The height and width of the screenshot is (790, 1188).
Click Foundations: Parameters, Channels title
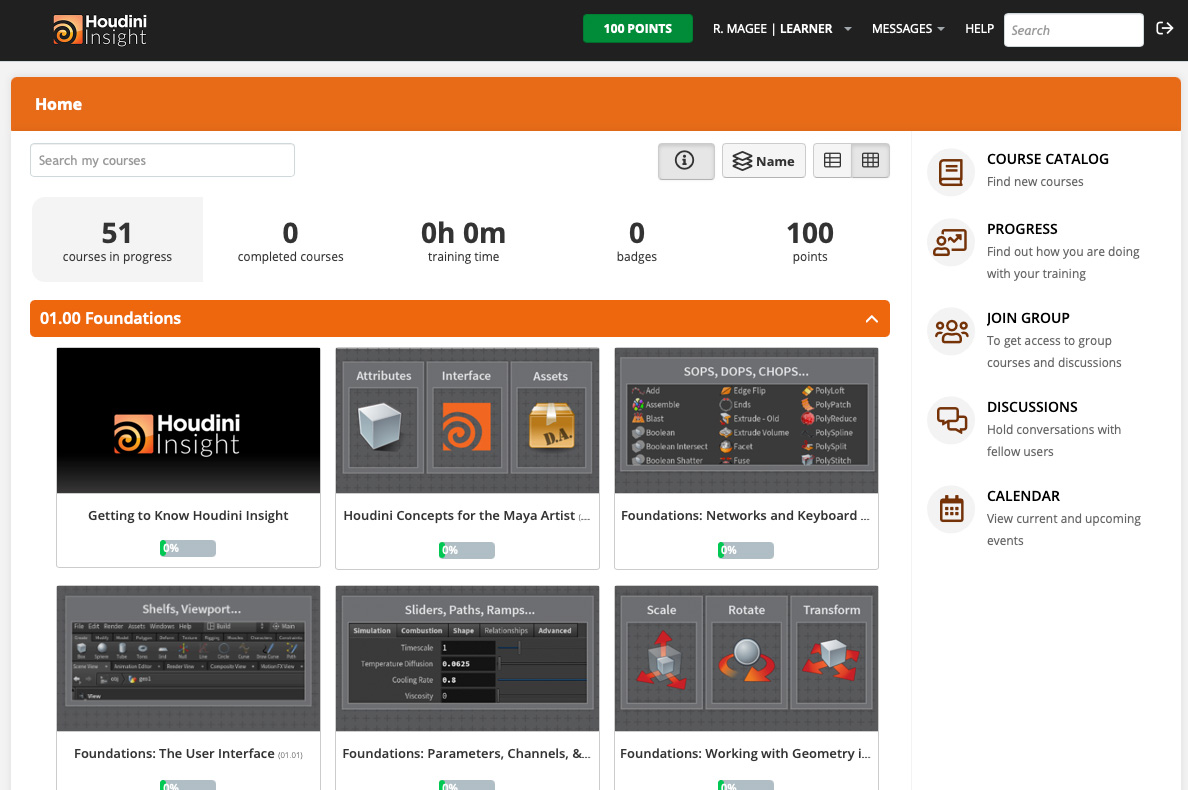[x=466, y=754]
